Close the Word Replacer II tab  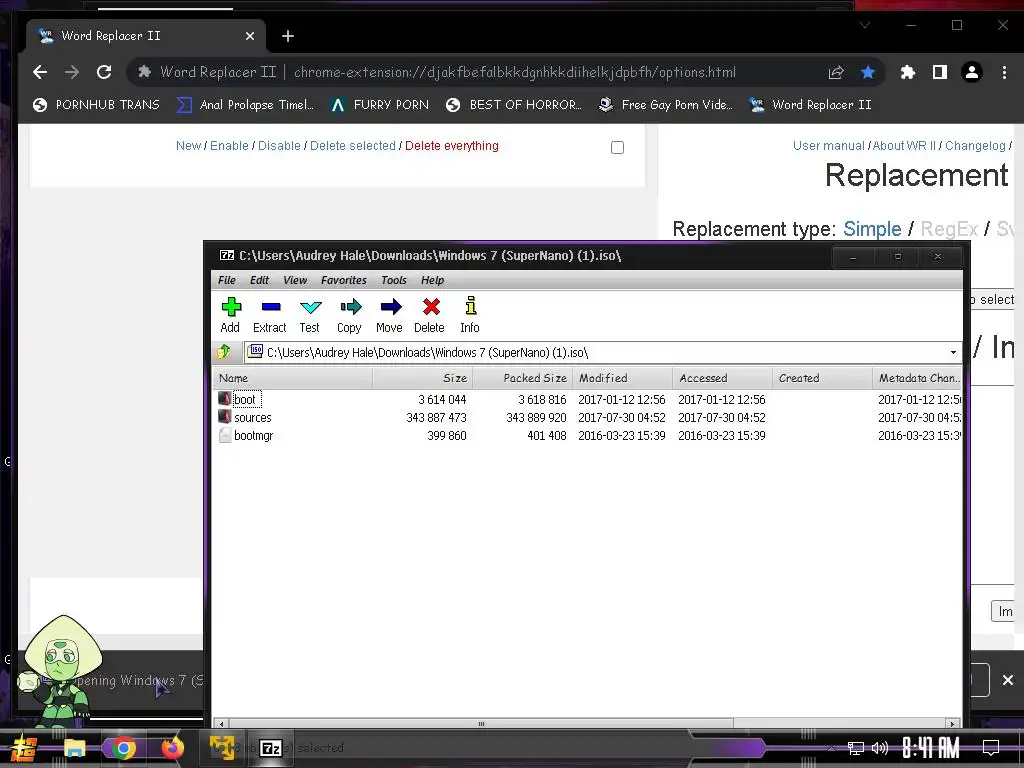tap(249, 36)
